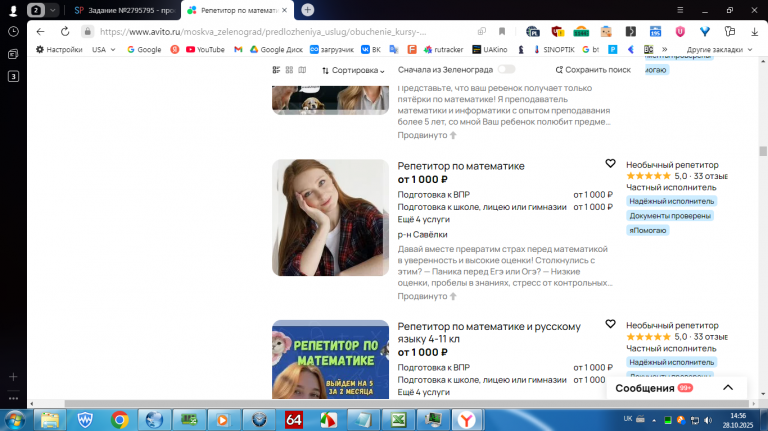Open 'Репетитор по математике и русскому языку 4-11 кл' title
The height and width of the screenshot is (431, 768).
489,333
